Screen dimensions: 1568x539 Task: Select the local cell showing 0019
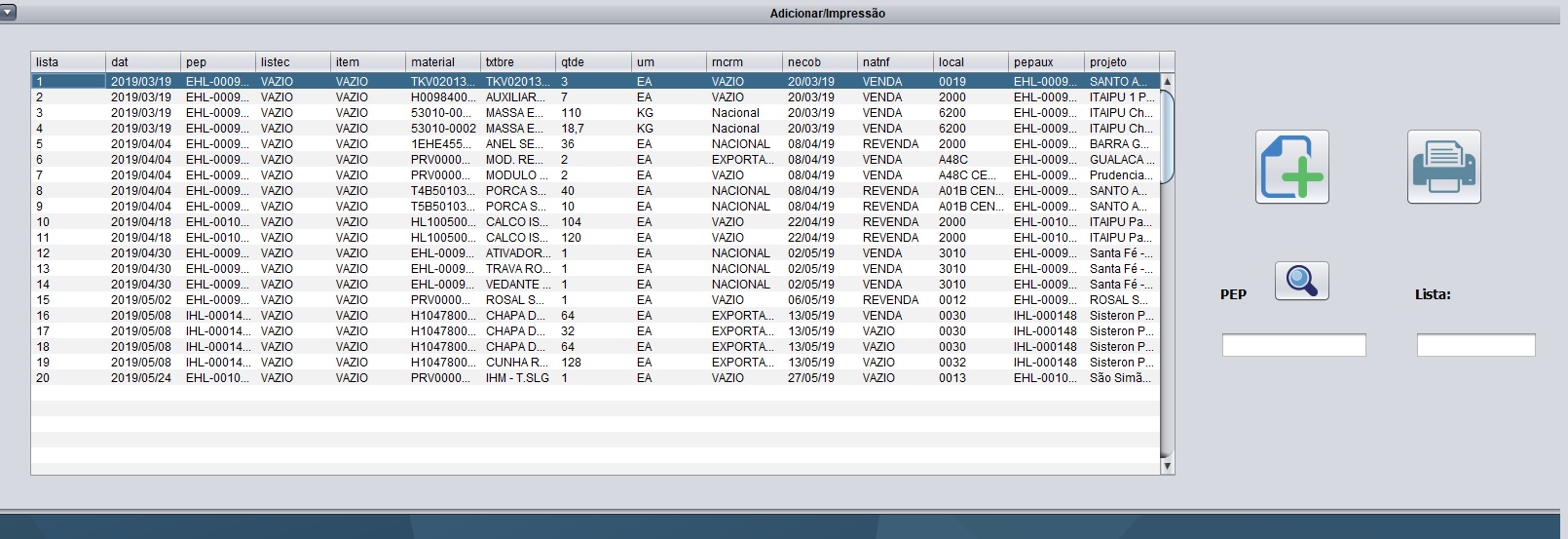pos(971,82)
